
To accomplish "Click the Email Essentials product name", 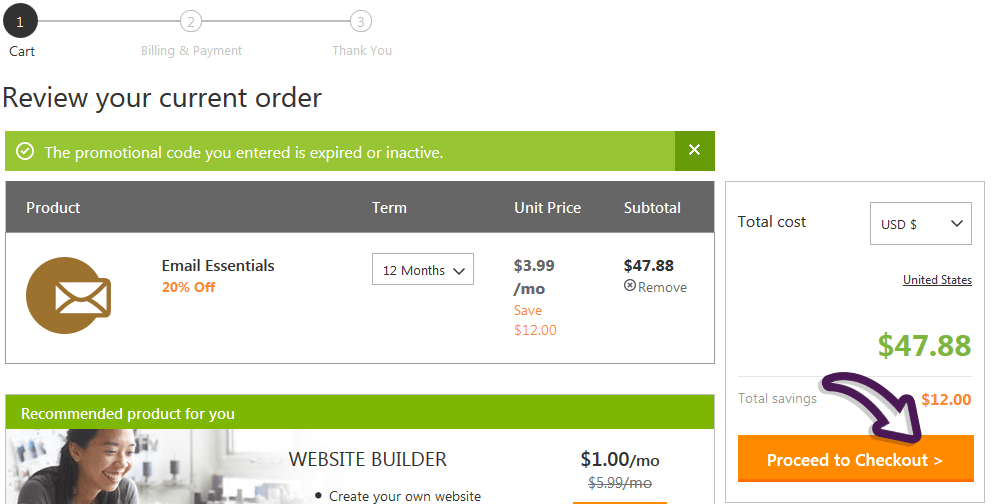I will 218,266.
